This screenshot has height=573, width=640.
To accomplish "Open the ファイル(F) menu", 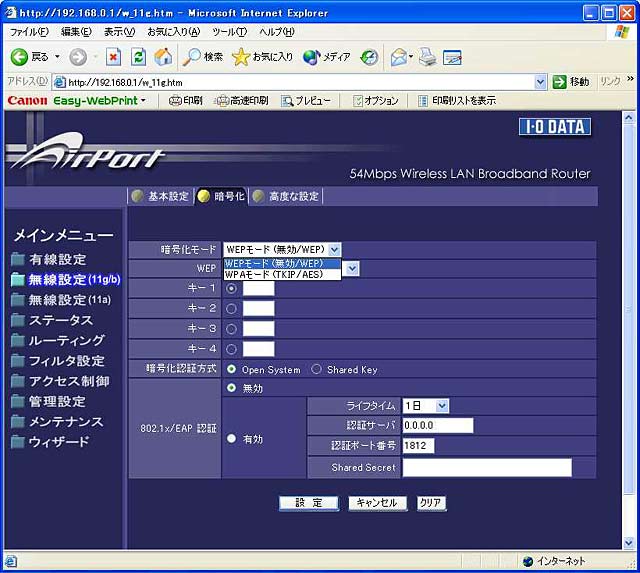I will pos(29,32).
